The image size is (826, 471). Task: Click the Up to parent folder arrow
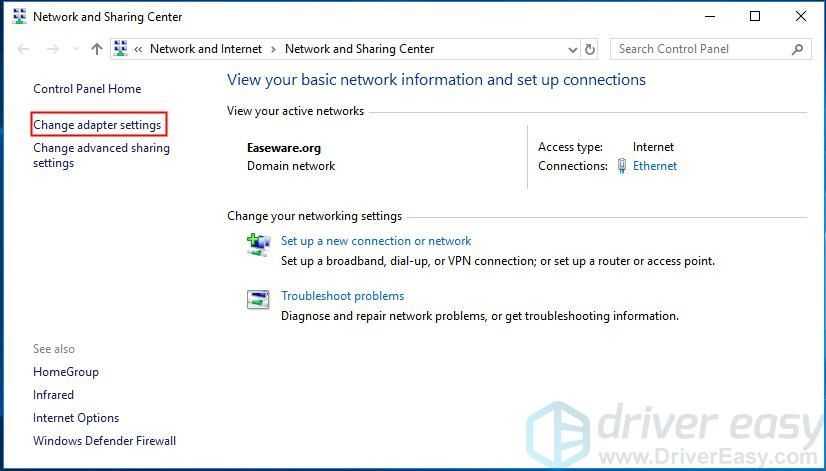[96, 49]
